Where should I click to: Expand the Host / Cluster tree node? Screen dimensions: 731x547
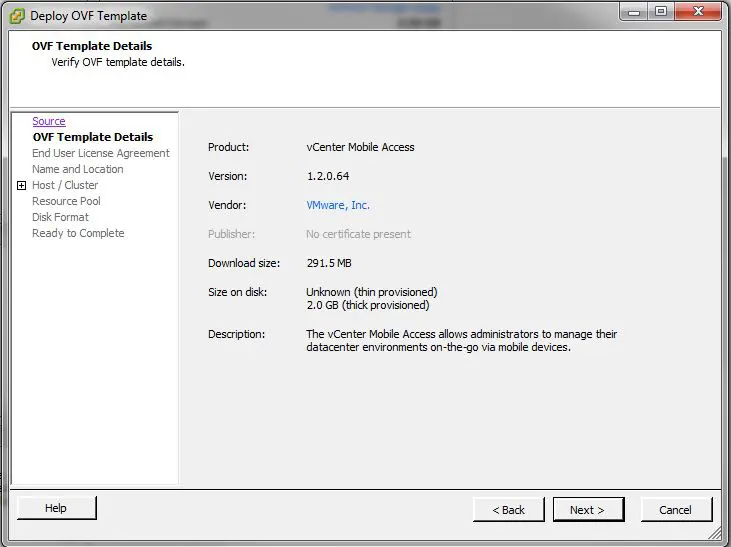click(x=21, y=186)
